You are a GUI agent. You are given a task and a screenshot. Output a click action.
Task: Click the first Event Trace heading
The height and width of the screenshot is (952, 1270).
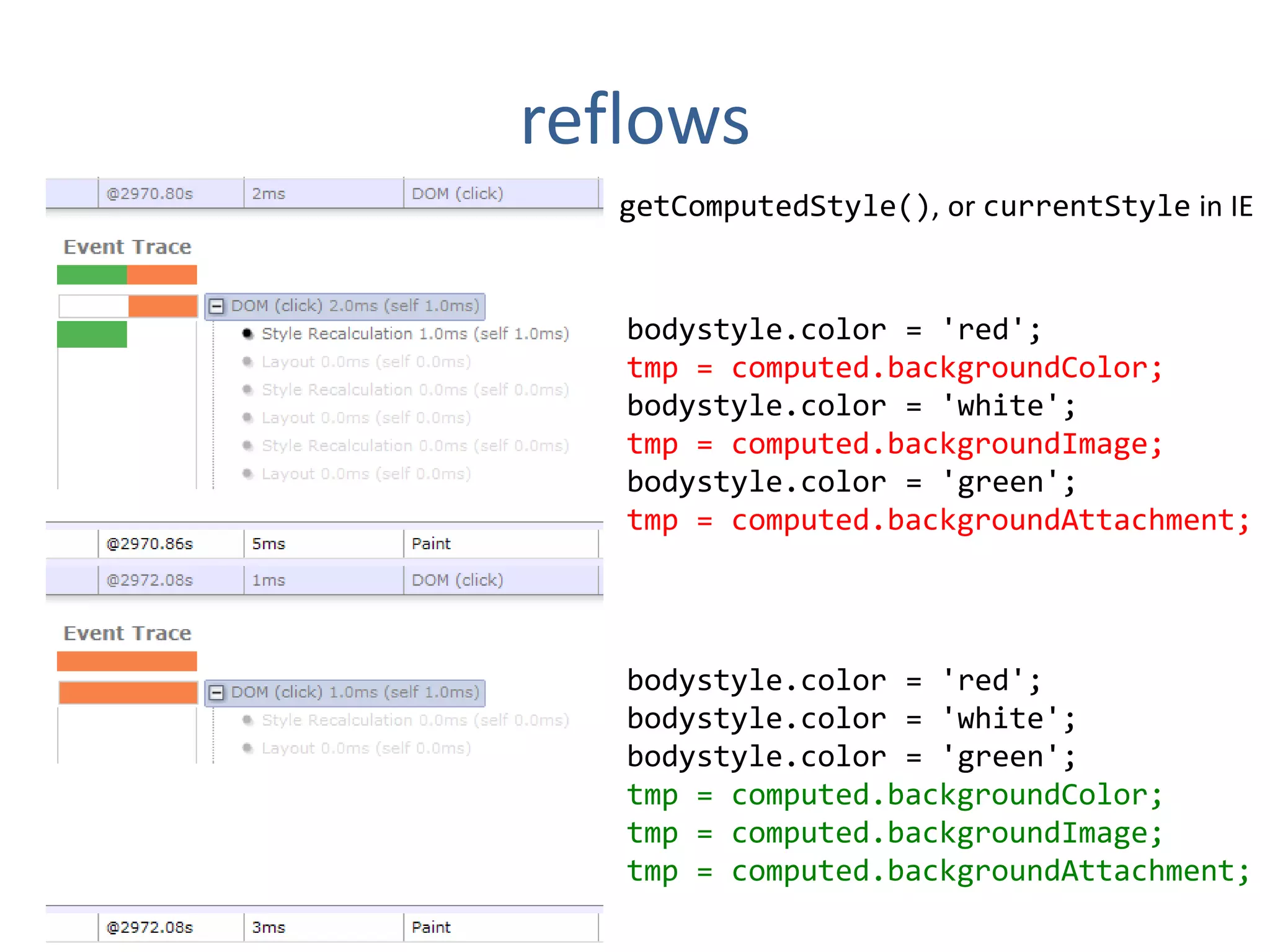point(127,247)
